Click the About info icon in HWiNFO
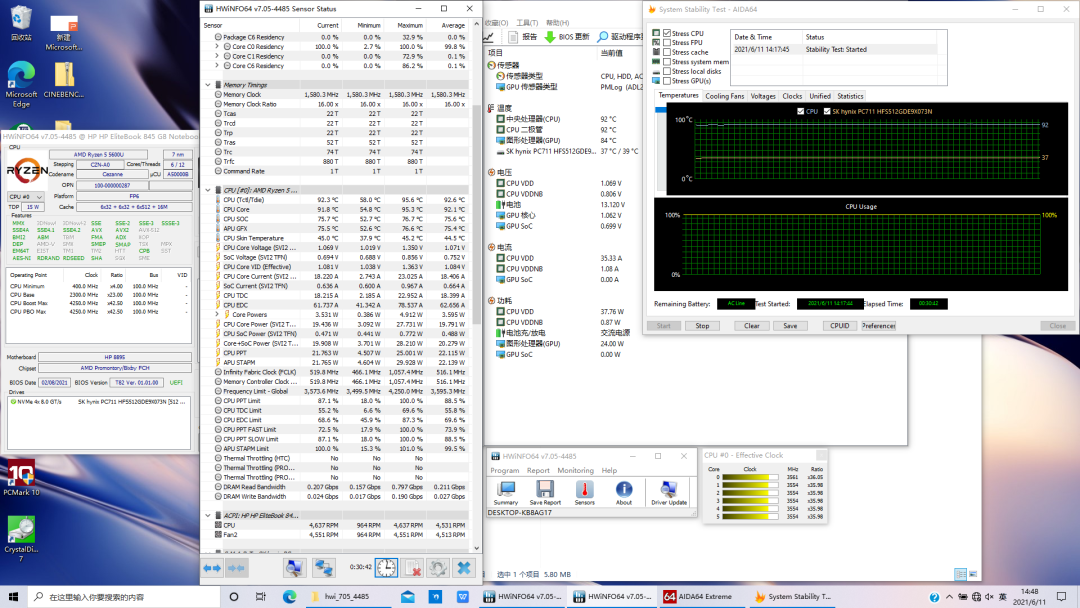 [x=624, y=490]
